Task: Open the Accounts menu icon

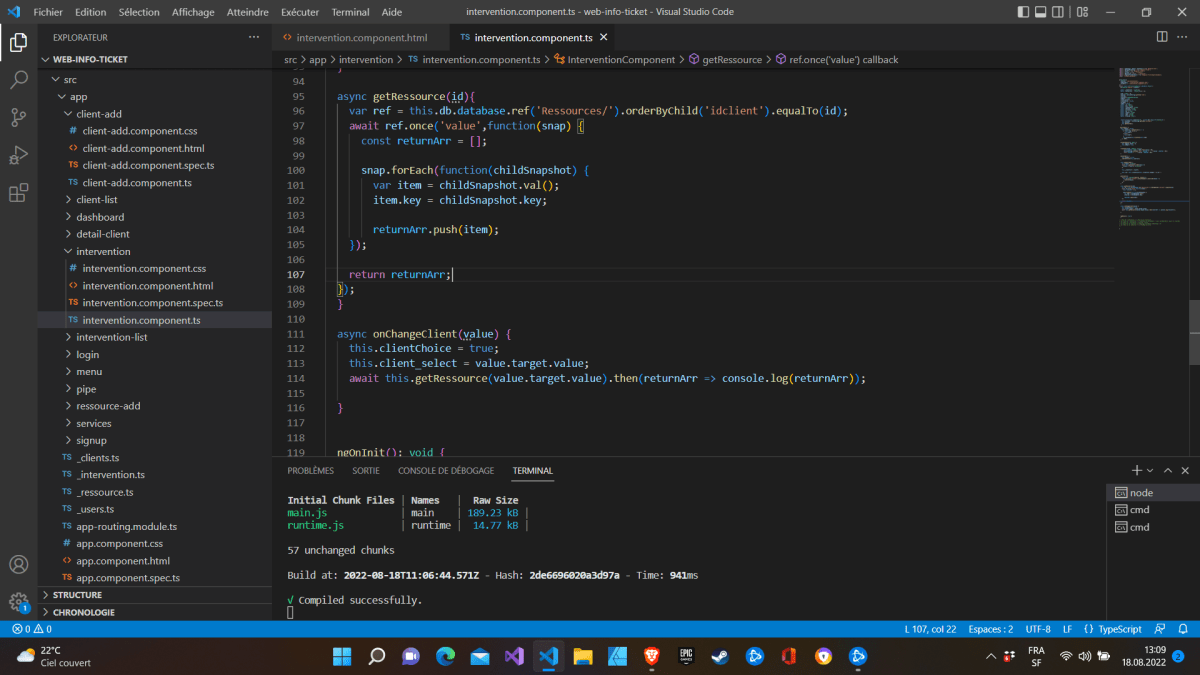Action: tap(18, 565)
